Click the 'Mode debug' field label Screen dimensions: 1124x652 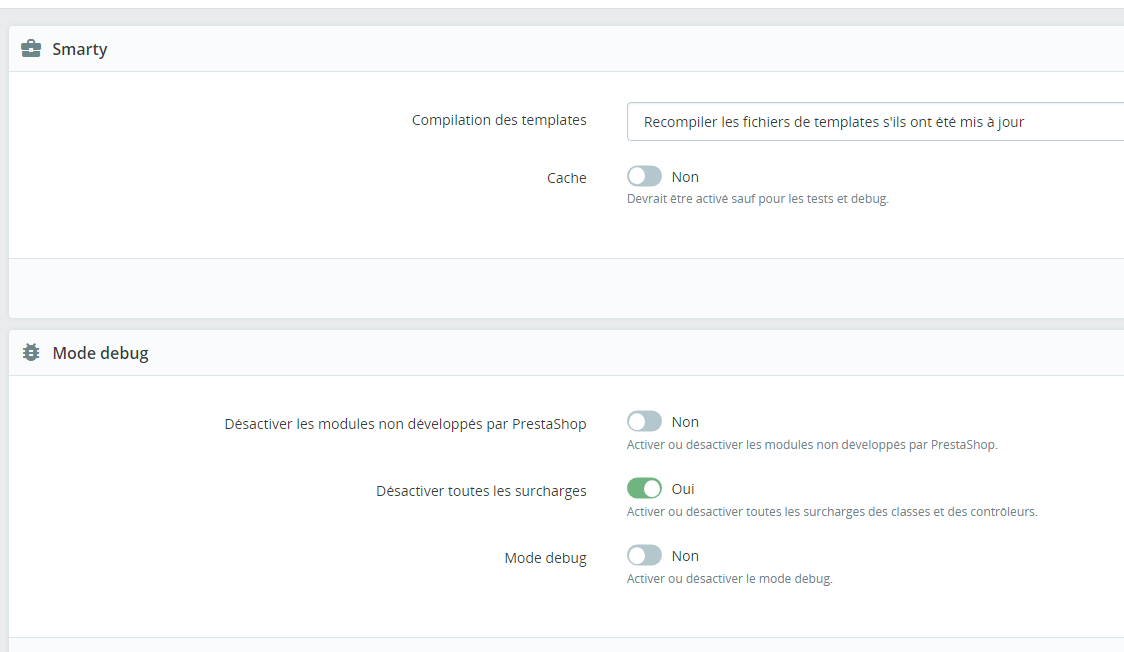tap(545, 558)
